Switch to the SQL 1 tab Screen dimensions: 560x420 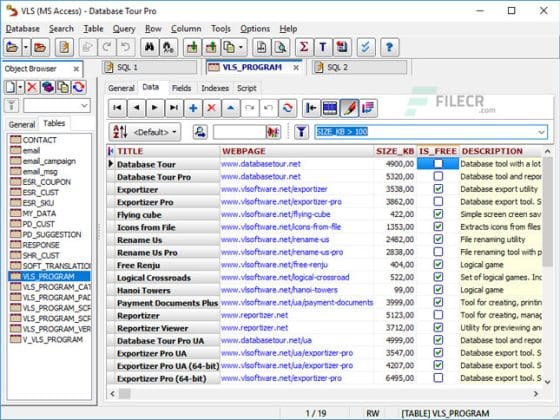[x=149, y=67]
